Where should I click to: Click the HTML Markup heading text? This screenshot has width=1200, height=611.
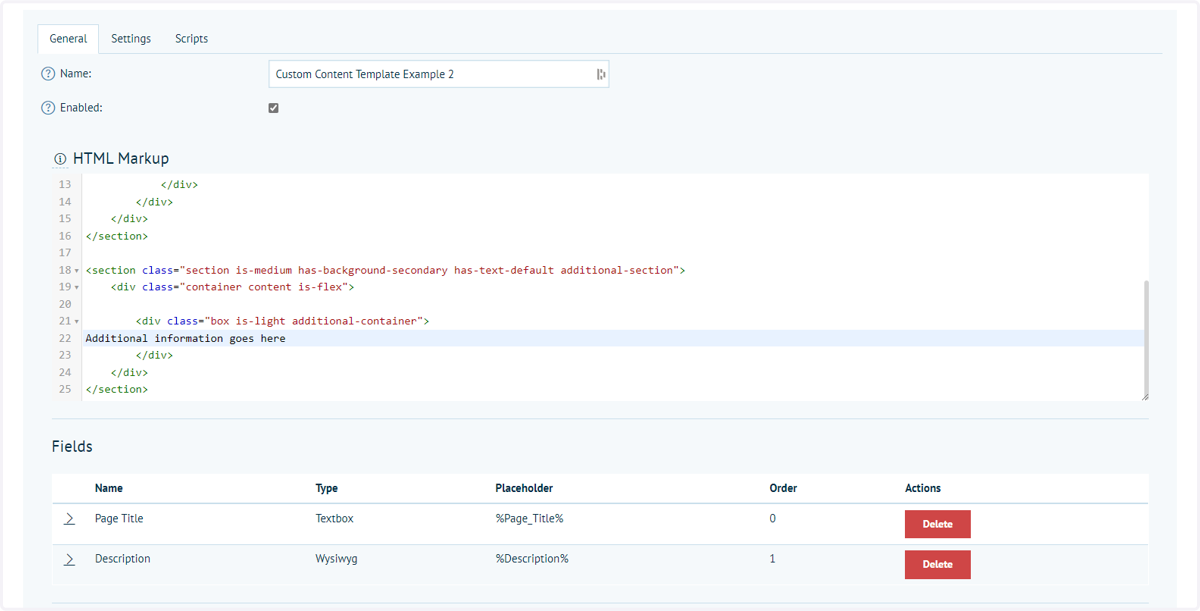coord(121,159)
